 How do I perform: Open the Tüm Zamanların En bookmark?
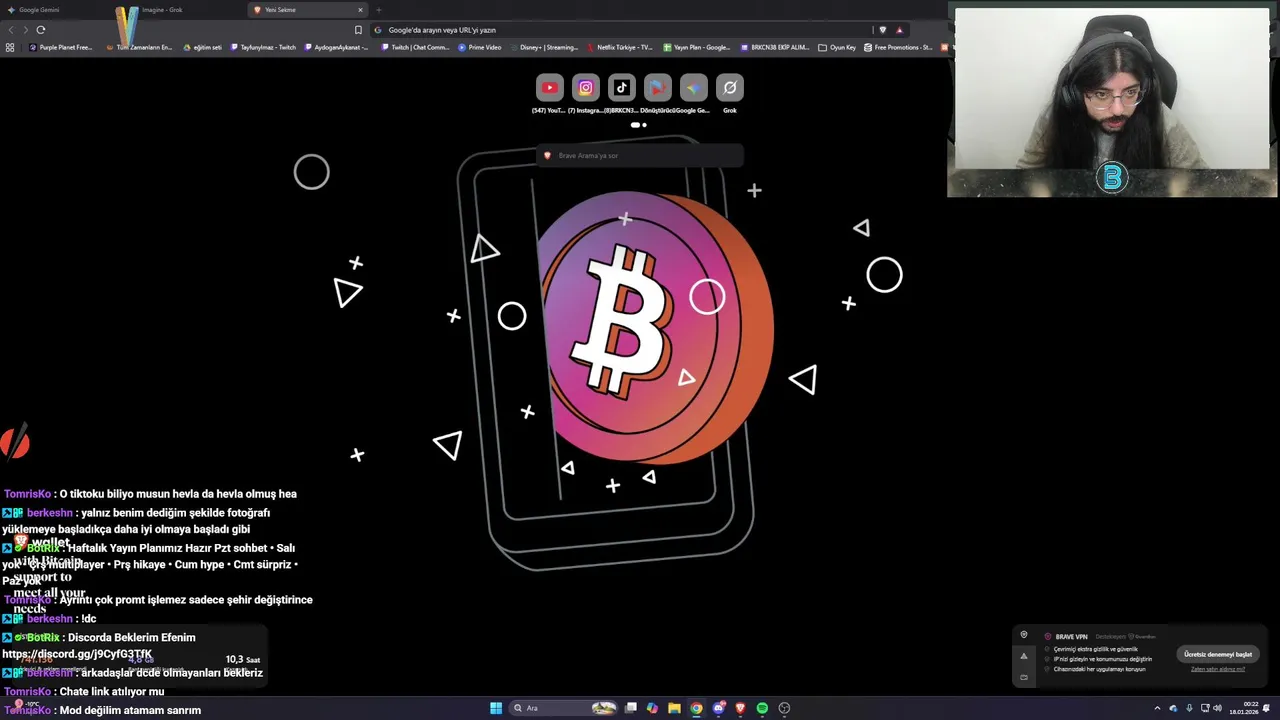tap(139, 47)
